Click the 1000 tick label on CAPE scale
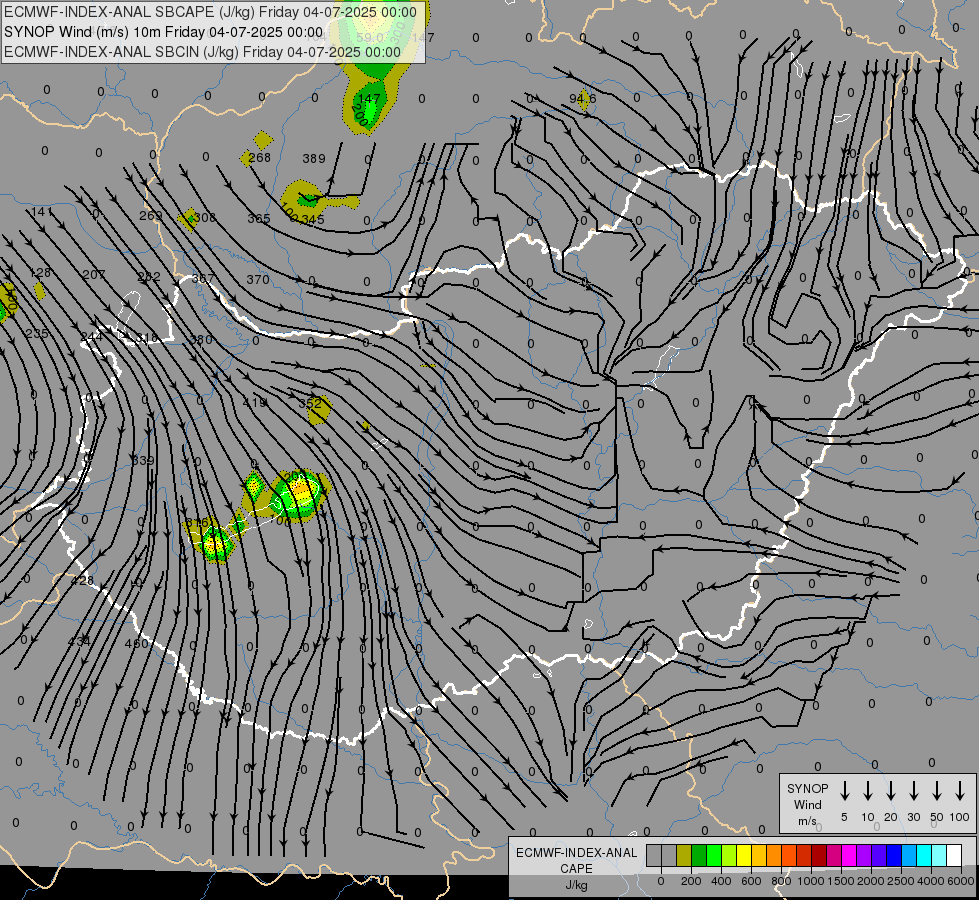 click(x=811, y=881)
